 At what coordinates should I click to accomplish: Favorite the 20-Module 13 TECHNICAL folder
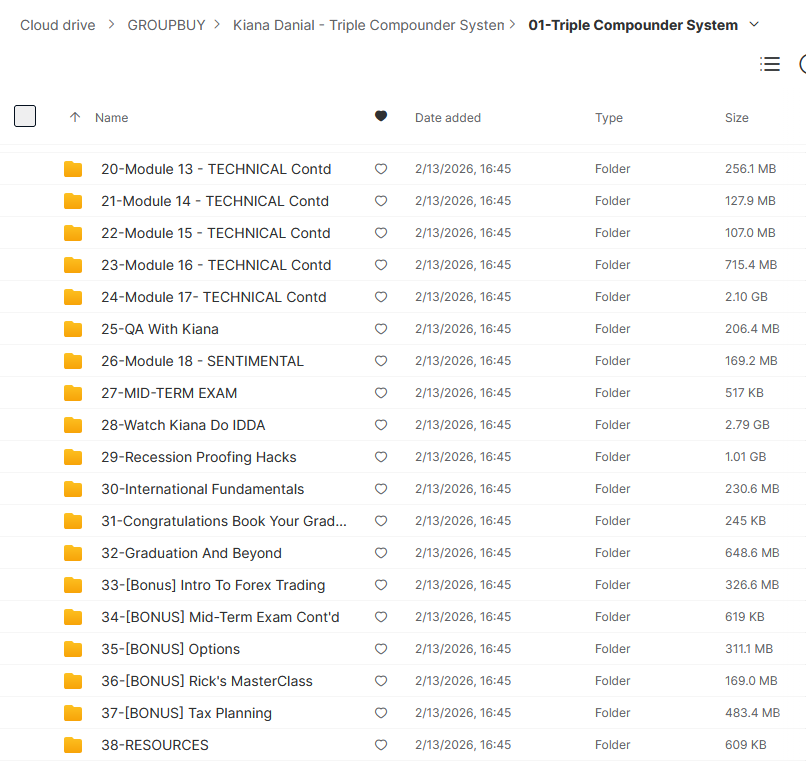point(381,170)
